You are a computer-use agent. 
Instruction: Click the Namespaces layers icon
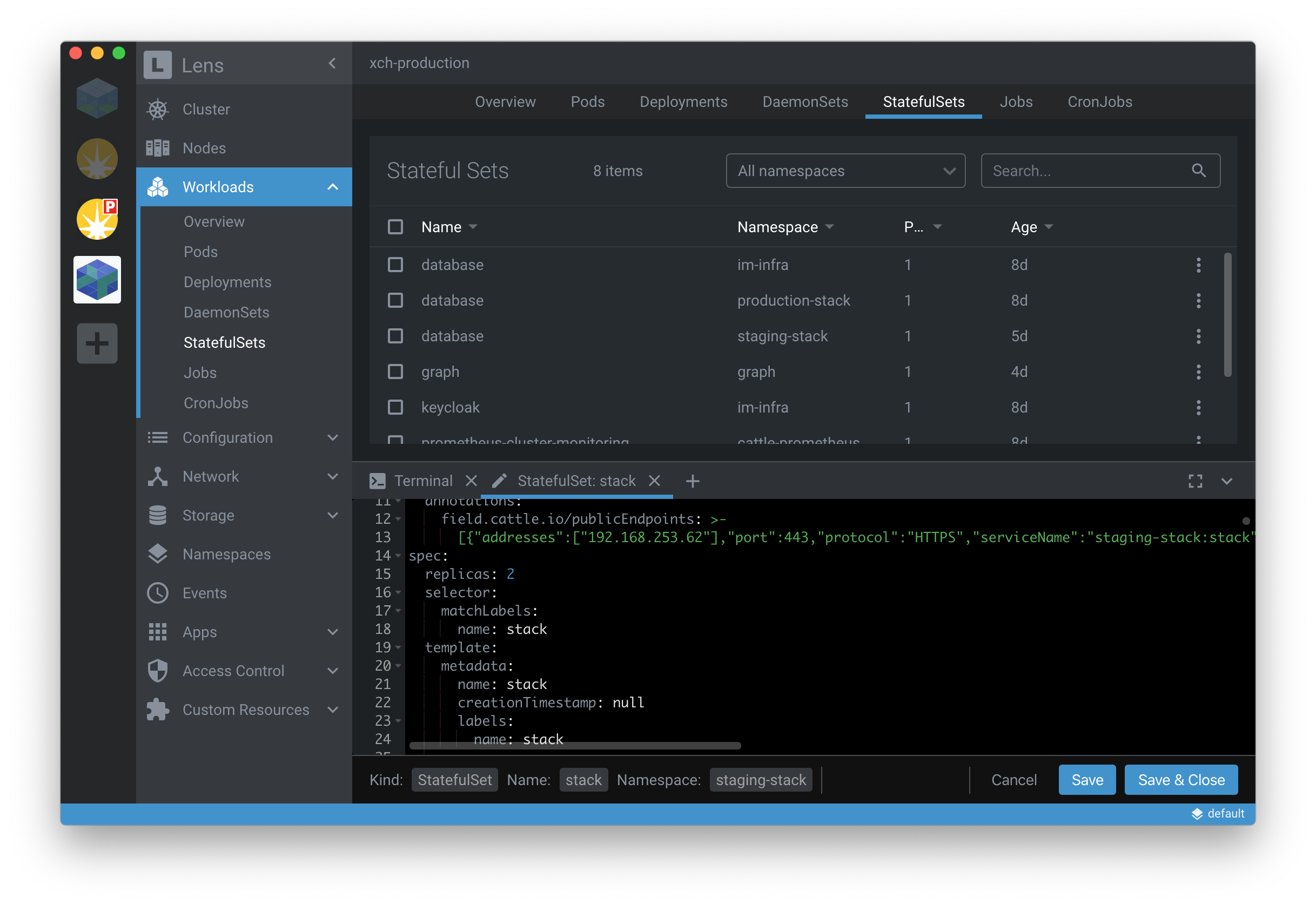point(158,554)
